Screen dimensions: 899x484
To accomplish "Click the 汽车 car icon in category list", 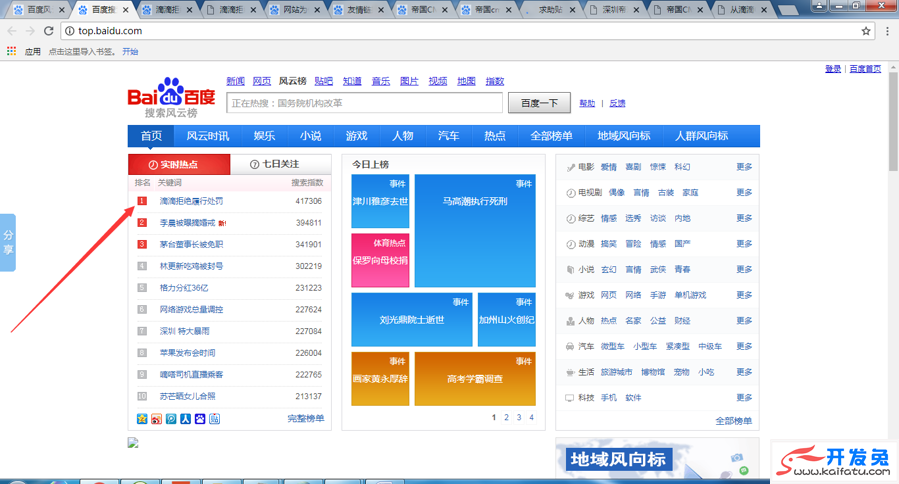I will (x=570, y=346).
